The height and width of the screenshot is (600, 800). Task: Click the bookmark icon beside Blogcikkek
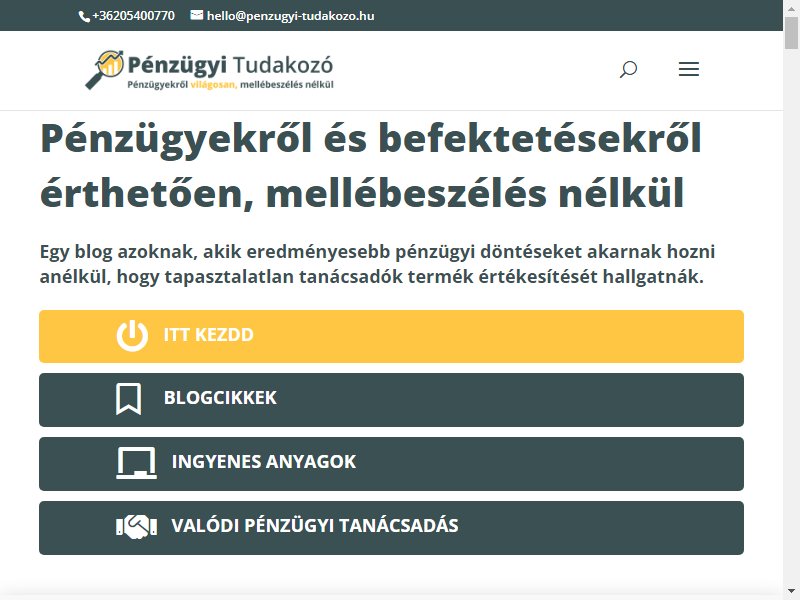(129, 399)
